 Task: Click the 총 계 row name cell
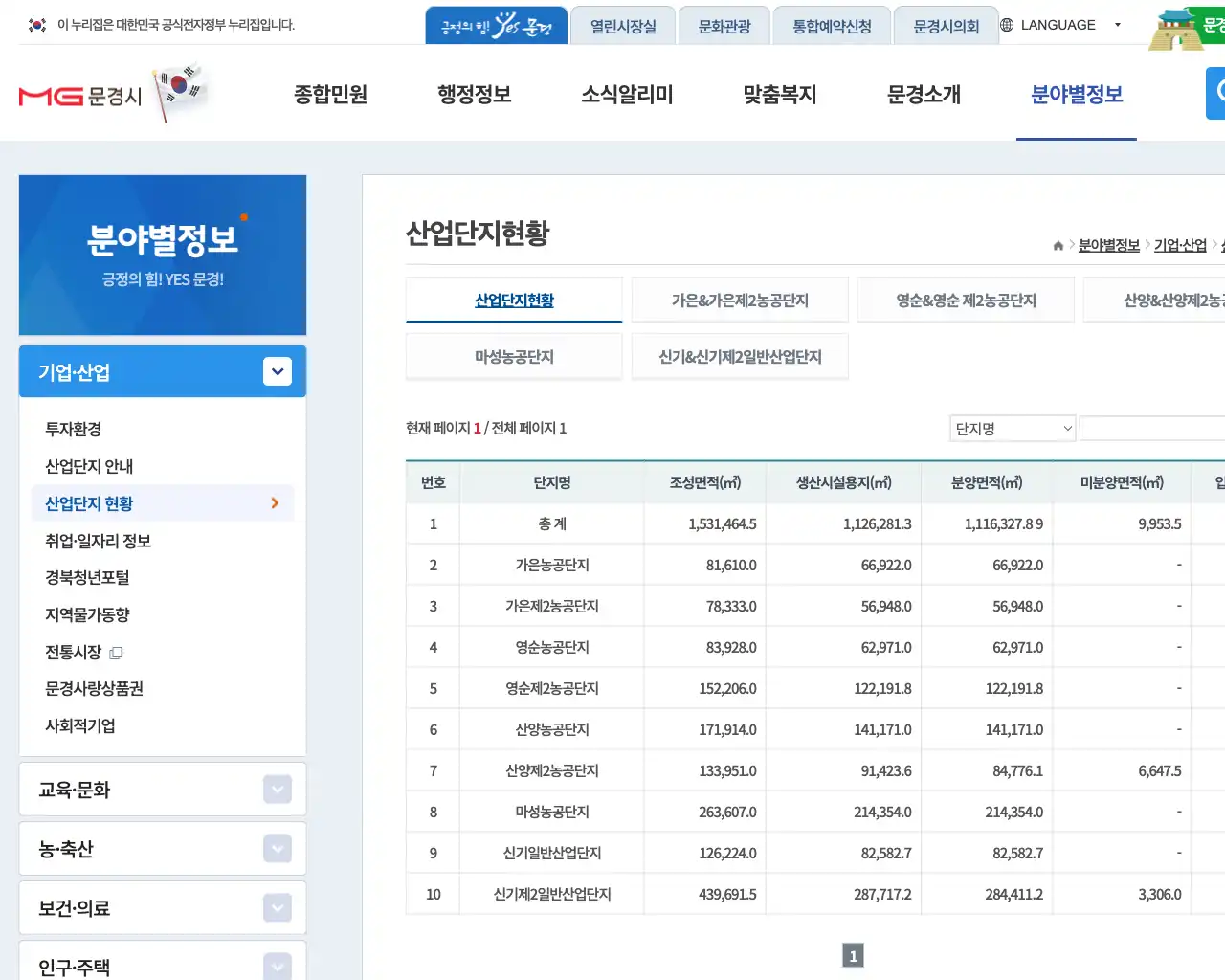pos(552,524)
